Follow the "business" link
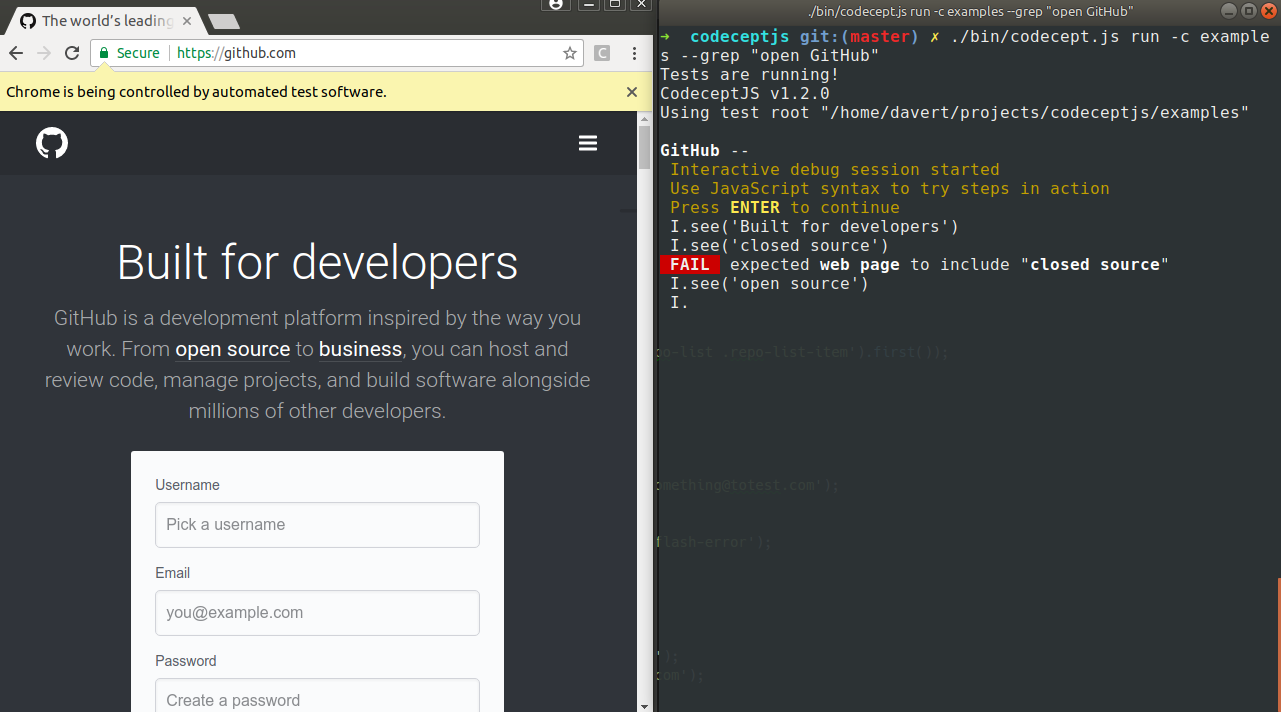 coord(360,349)
